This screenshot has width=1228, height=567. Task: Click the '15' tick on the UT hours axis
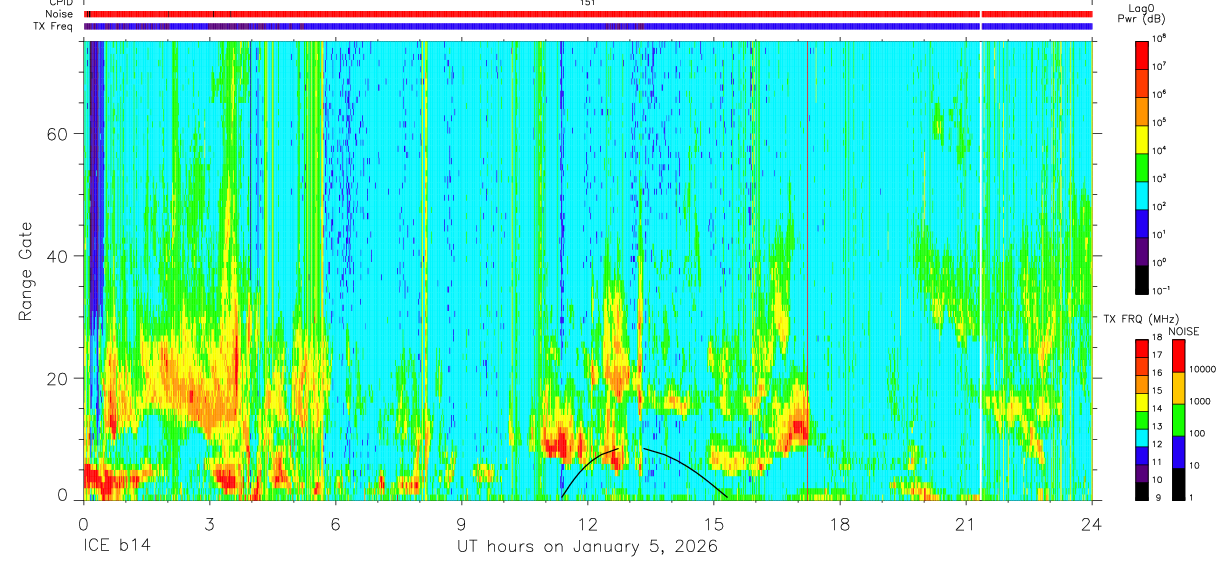tap(714, 524)
